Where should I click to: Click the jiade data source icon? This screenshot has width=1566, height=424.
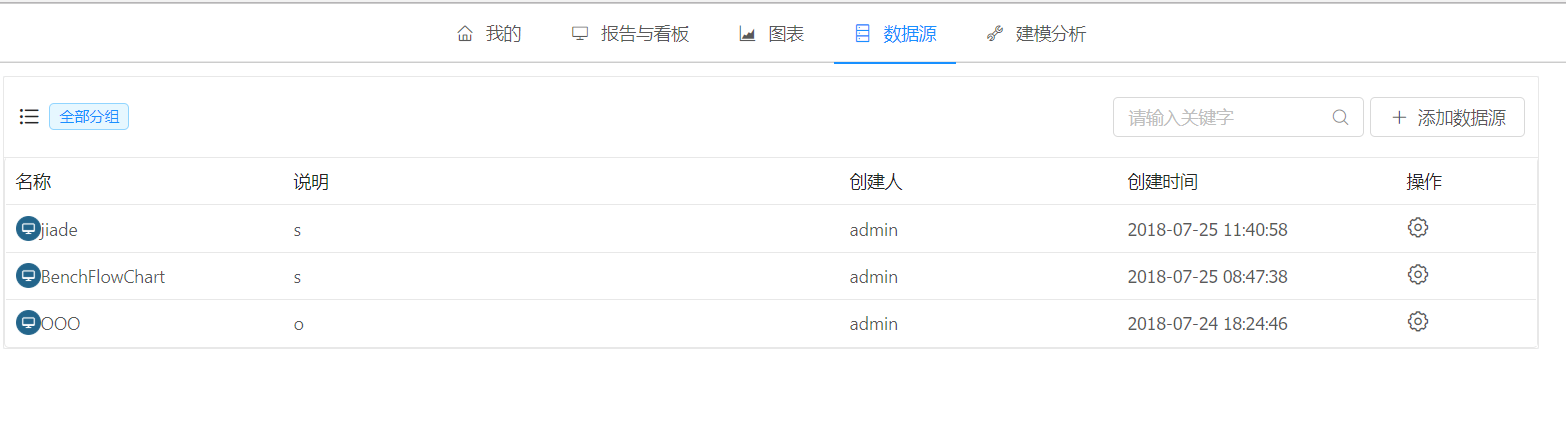coord(28,229)
